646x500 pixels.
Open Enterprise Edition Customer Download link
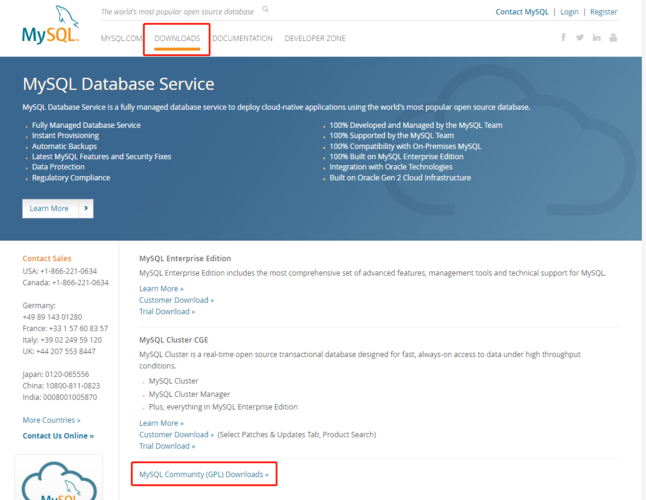tap(176, 300)
